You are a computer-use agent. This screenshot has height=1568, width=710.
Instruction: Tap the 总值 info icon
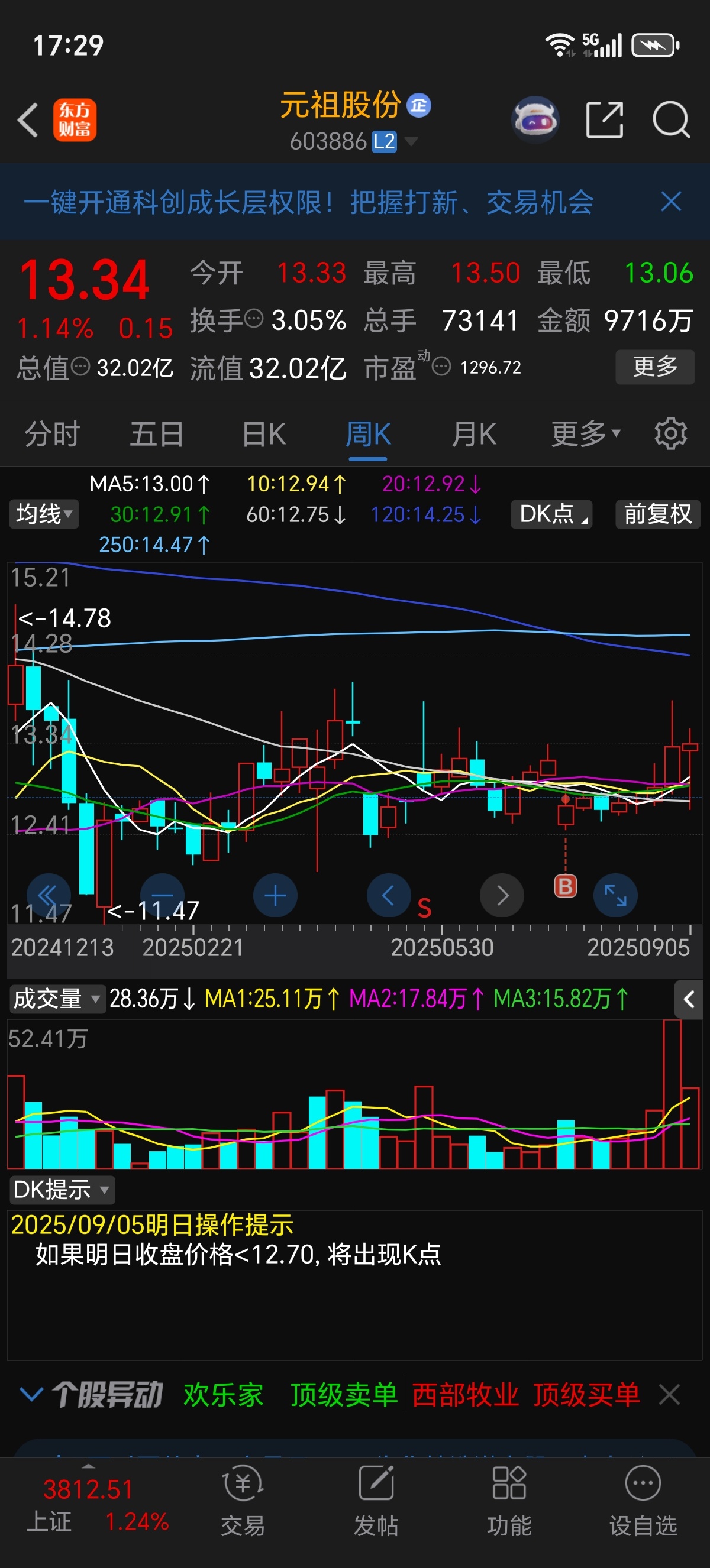(x=80, y=367)
